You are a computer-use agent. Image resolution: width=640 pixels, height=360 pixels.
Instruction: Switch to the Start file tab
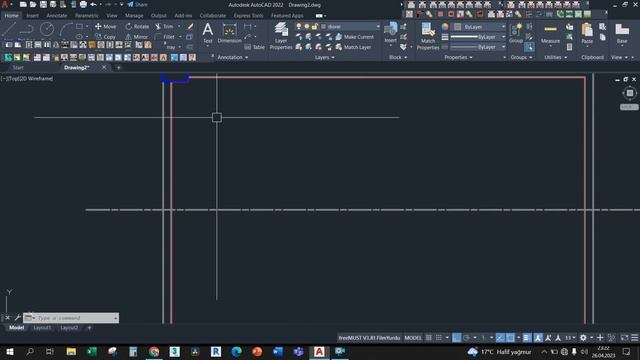(x=18, y=68)
